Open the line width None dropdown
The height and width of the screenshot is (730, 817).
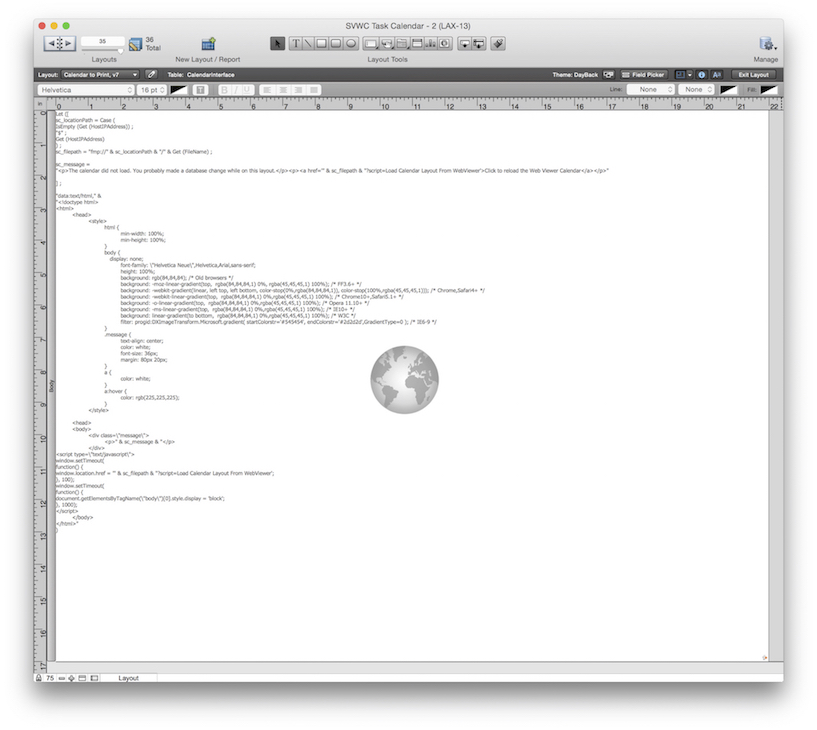(696, 90)
